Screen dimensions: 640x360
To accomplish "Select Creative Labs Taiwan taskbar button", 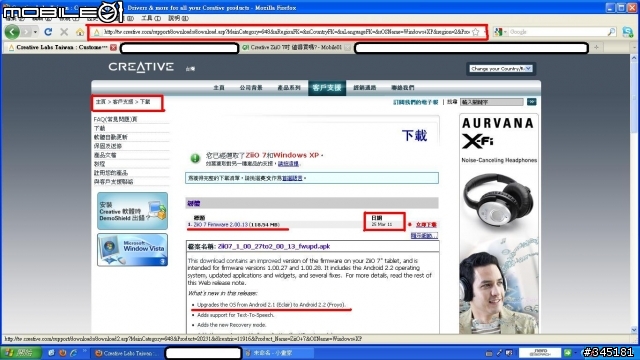I will pos(127,353).
